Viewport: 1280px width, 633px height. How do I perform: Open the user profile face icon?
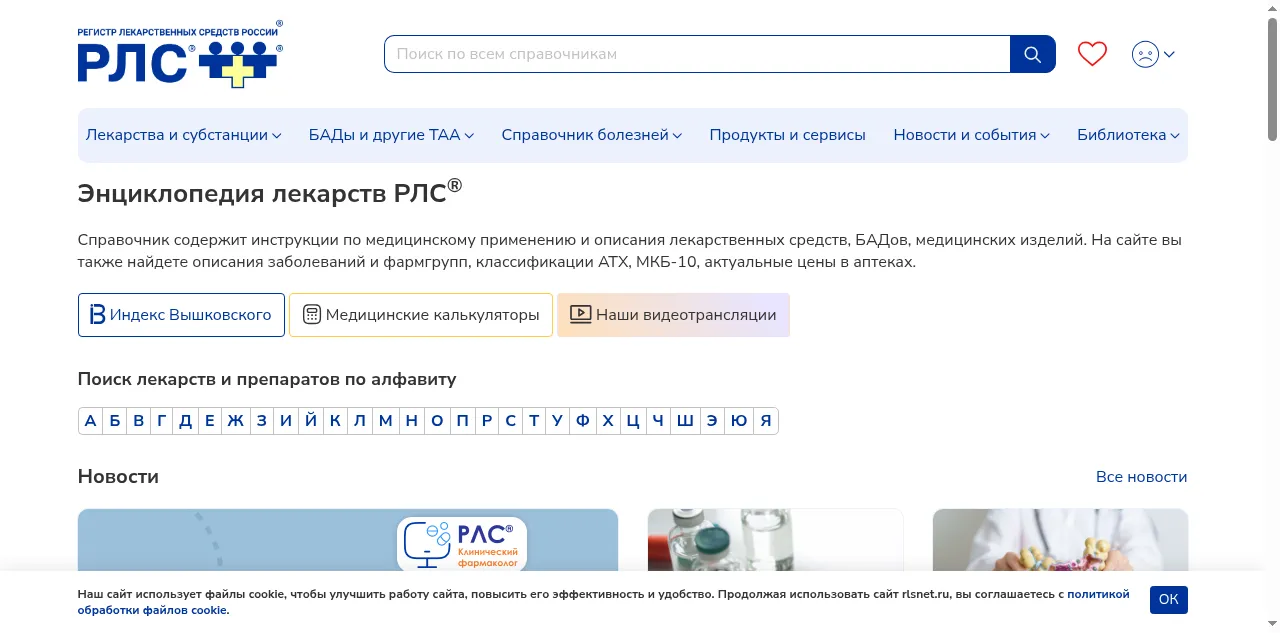[1145, 54]
